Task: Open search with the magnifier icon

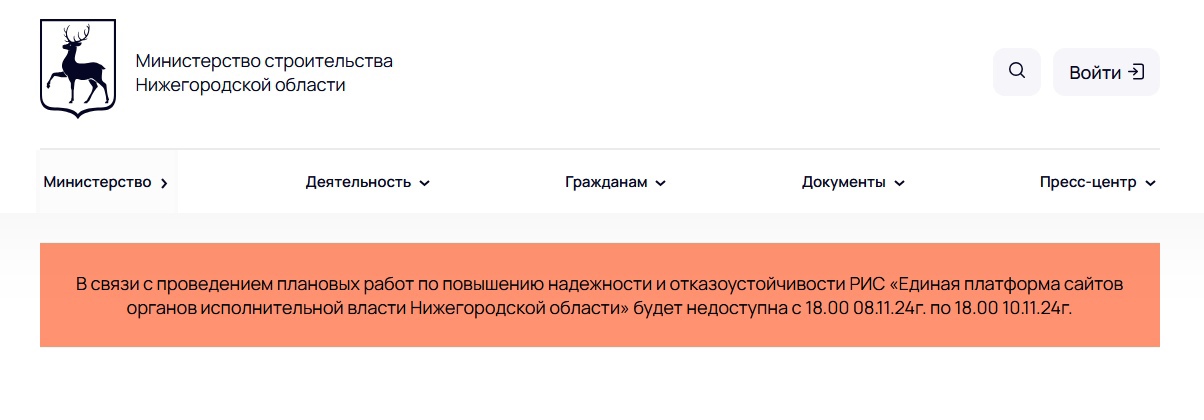Action: point(1017,72)
